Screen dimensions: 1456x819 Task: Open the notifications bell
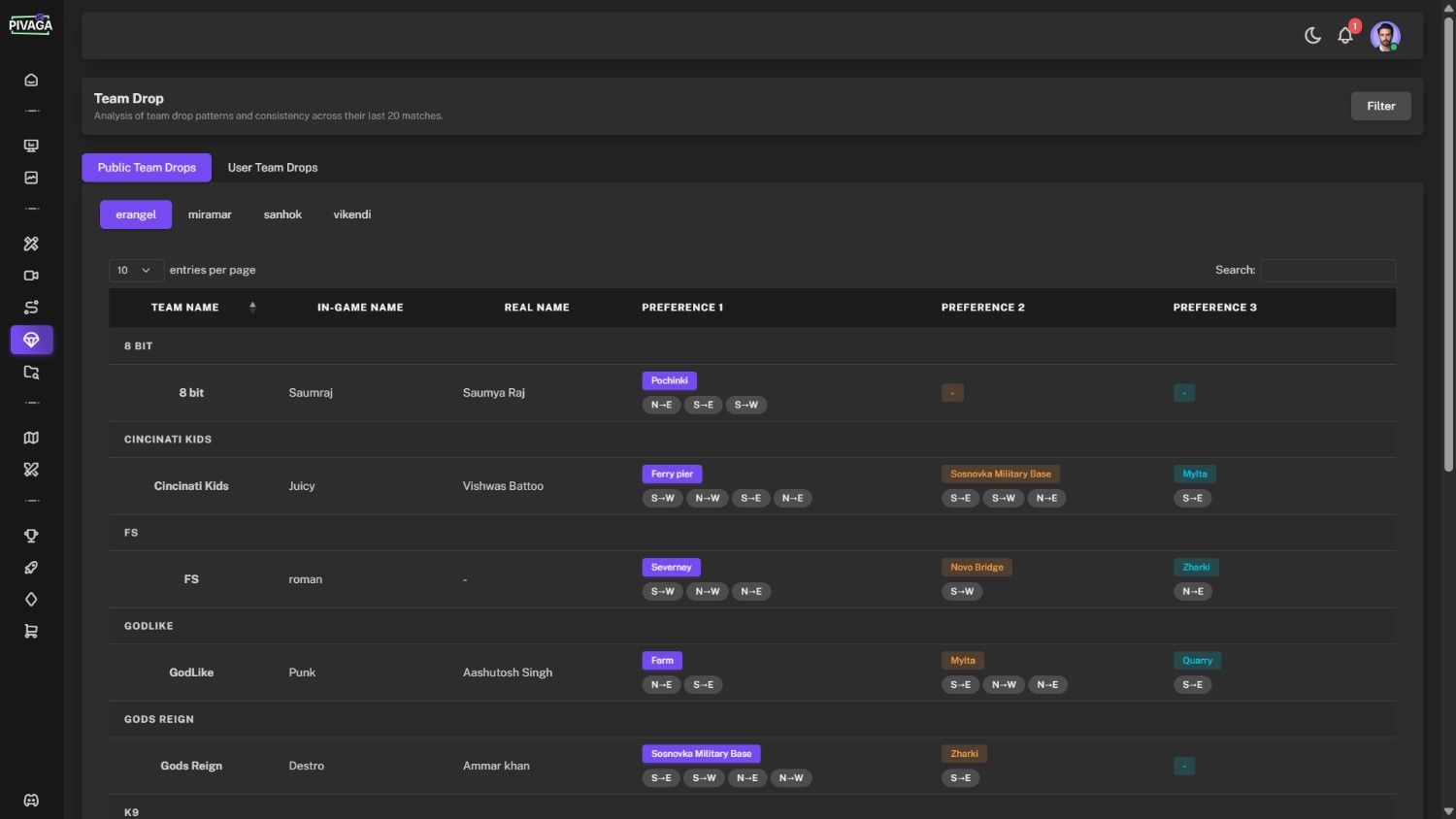click(x=1345, y=36)
